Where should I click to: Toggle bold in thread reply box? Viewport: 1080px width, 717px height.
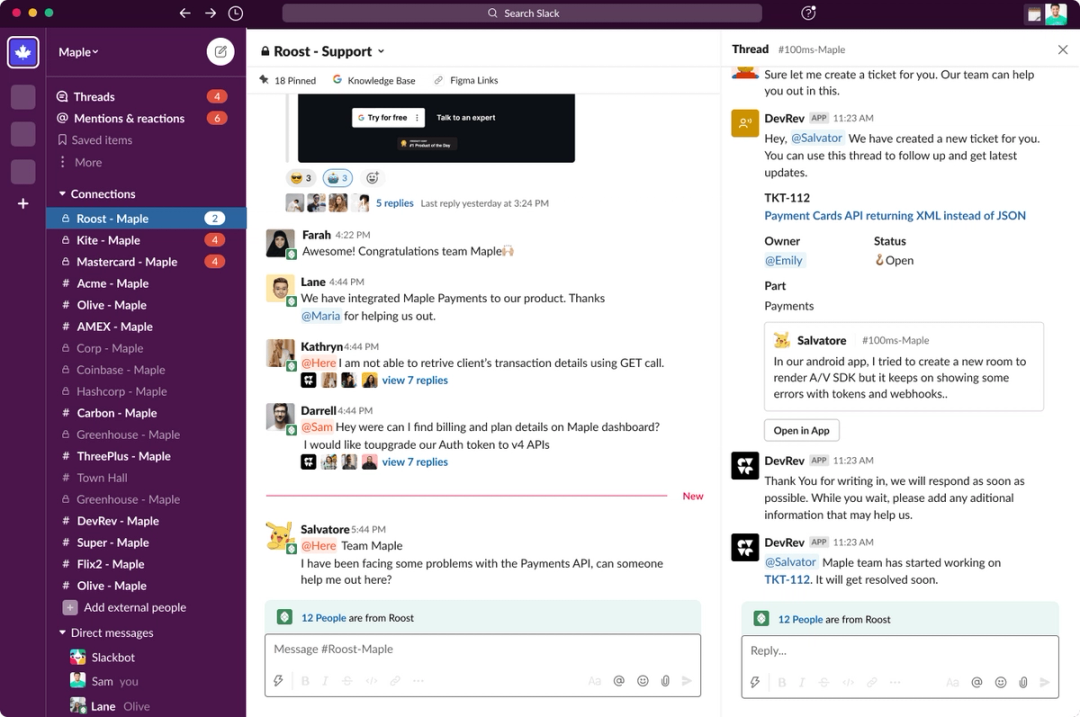pos(782,682)
